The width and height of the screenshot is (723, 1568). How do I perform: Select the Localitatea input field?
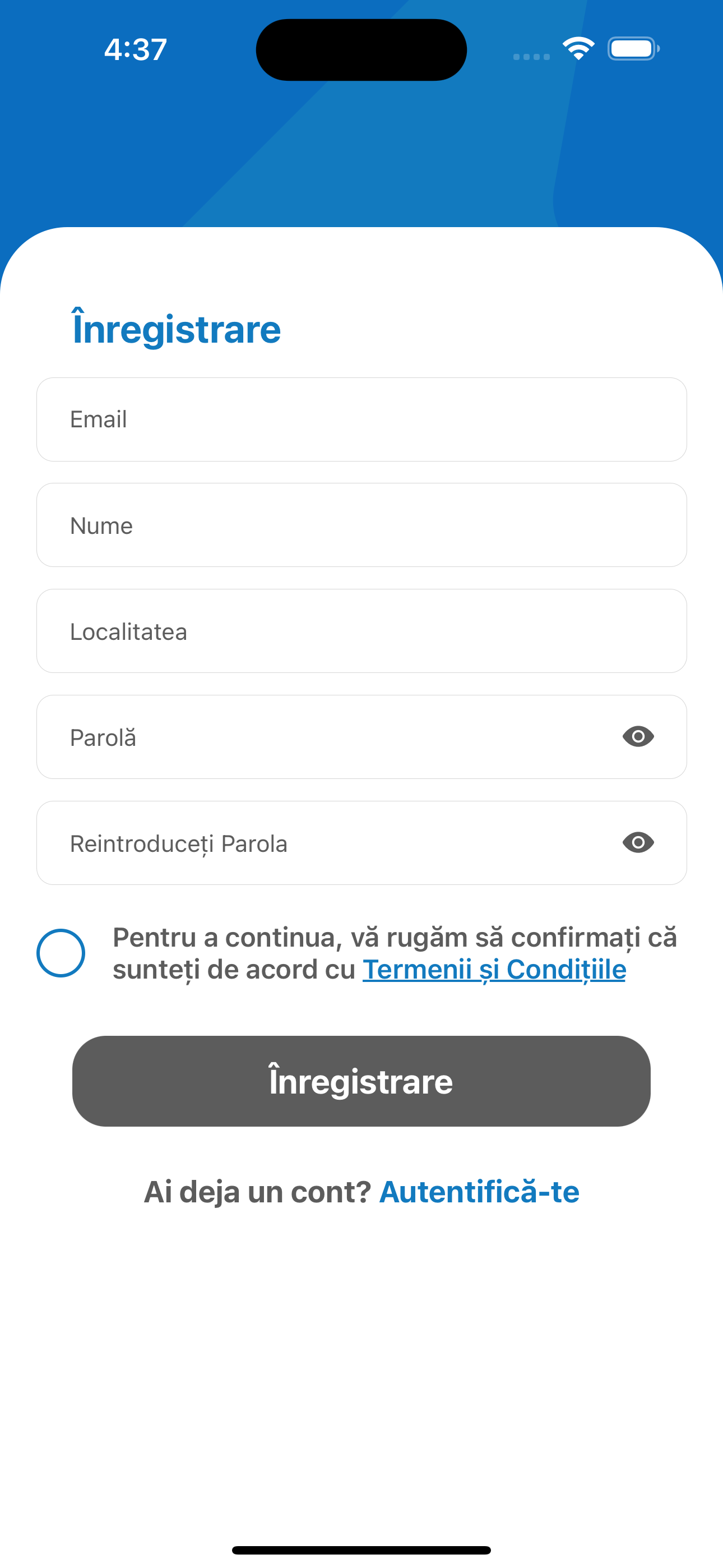361,631
